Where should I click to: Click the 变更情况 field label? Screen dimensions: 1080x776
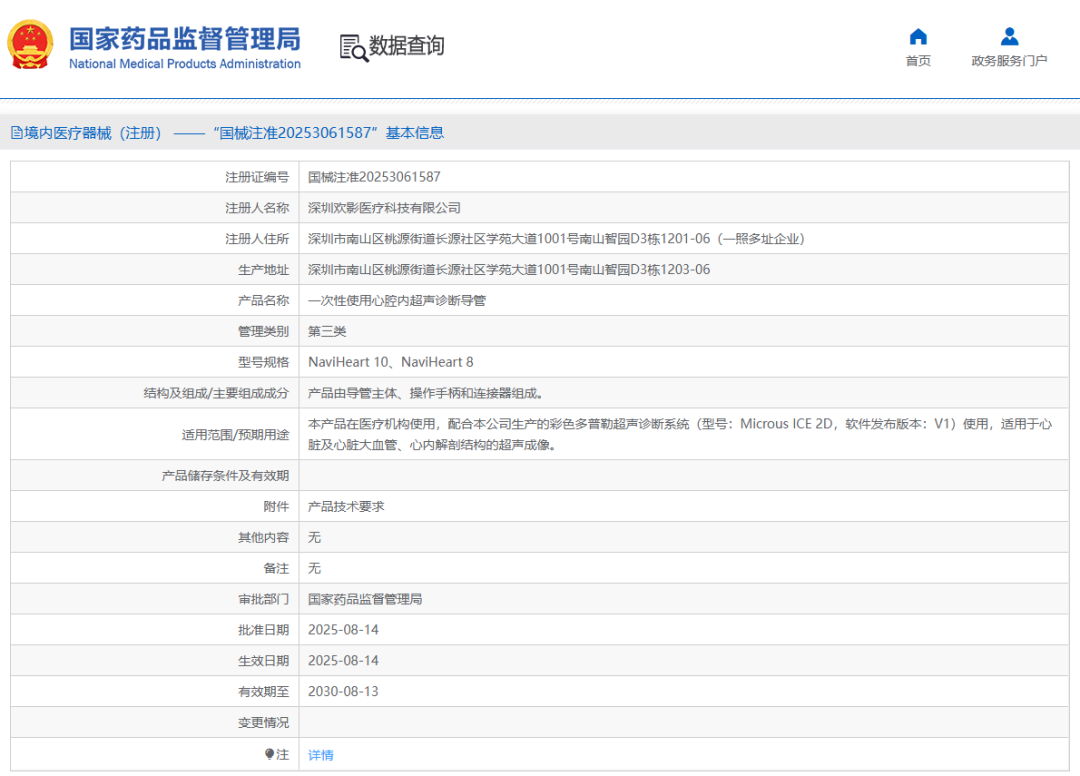264,722
